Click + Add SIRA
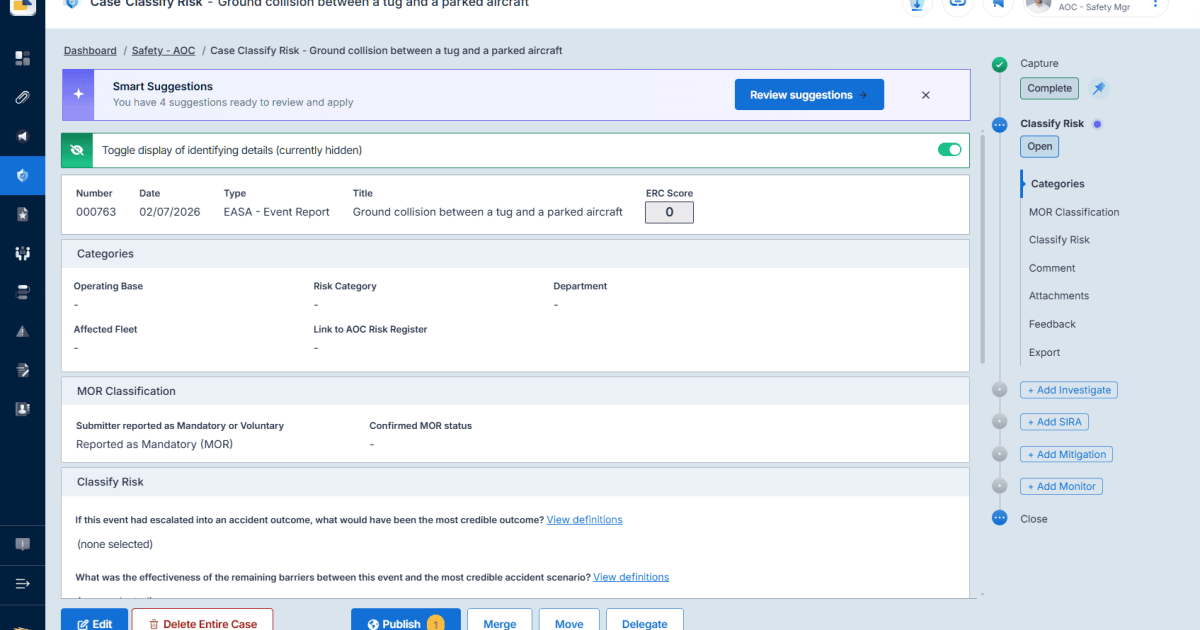 [1054, 422]
